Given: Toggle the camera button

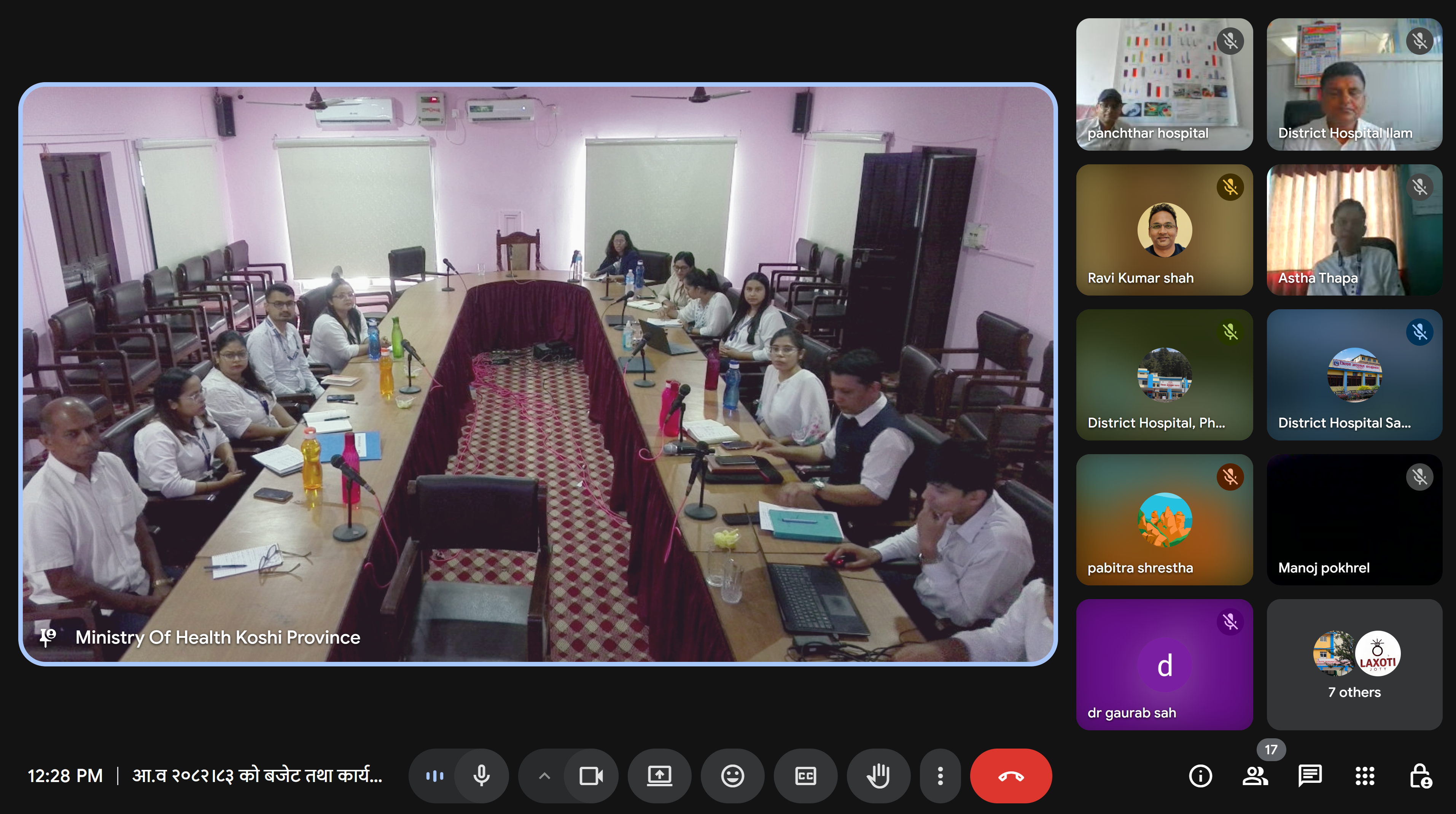Looking at the screenshot, I should pos(590,776).
